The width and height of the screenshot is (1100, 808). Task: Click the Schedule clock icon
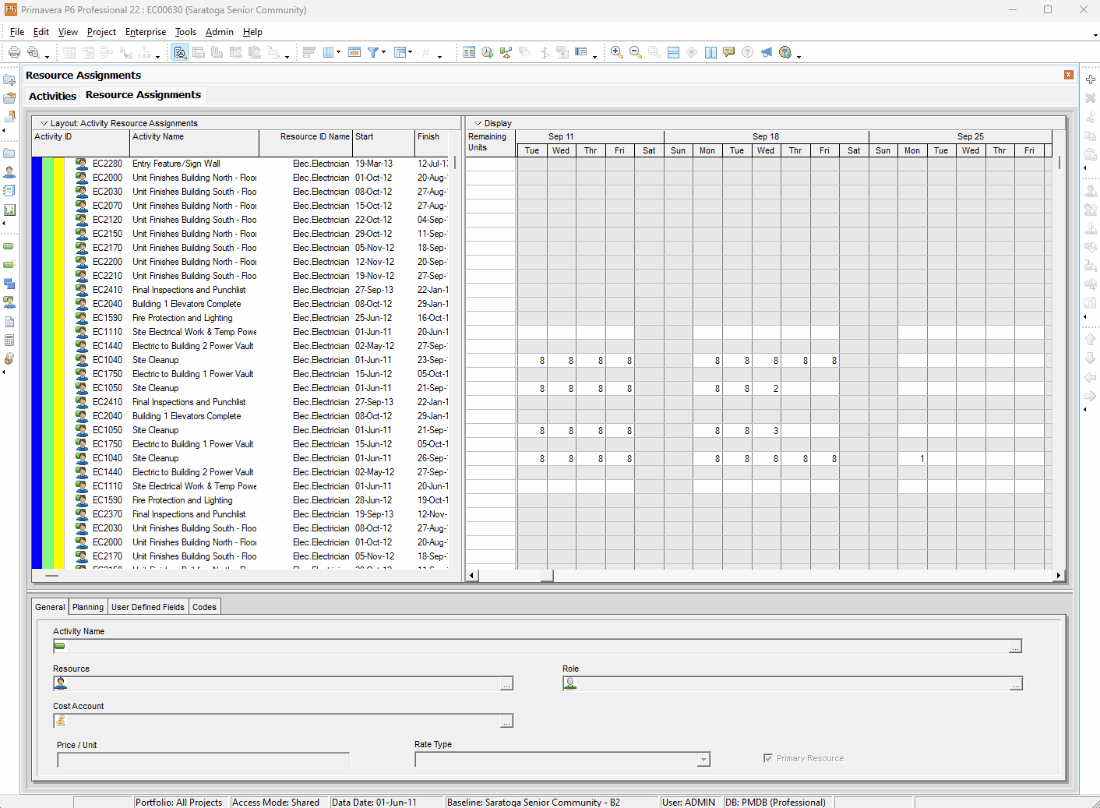coord(487,53)
